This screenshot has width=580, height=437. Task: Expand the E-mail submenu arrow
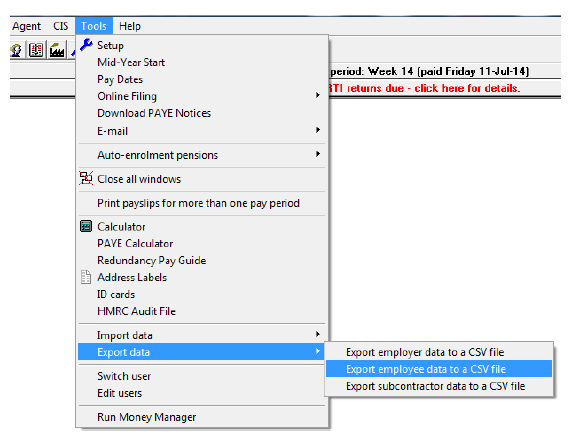point(318,130)
